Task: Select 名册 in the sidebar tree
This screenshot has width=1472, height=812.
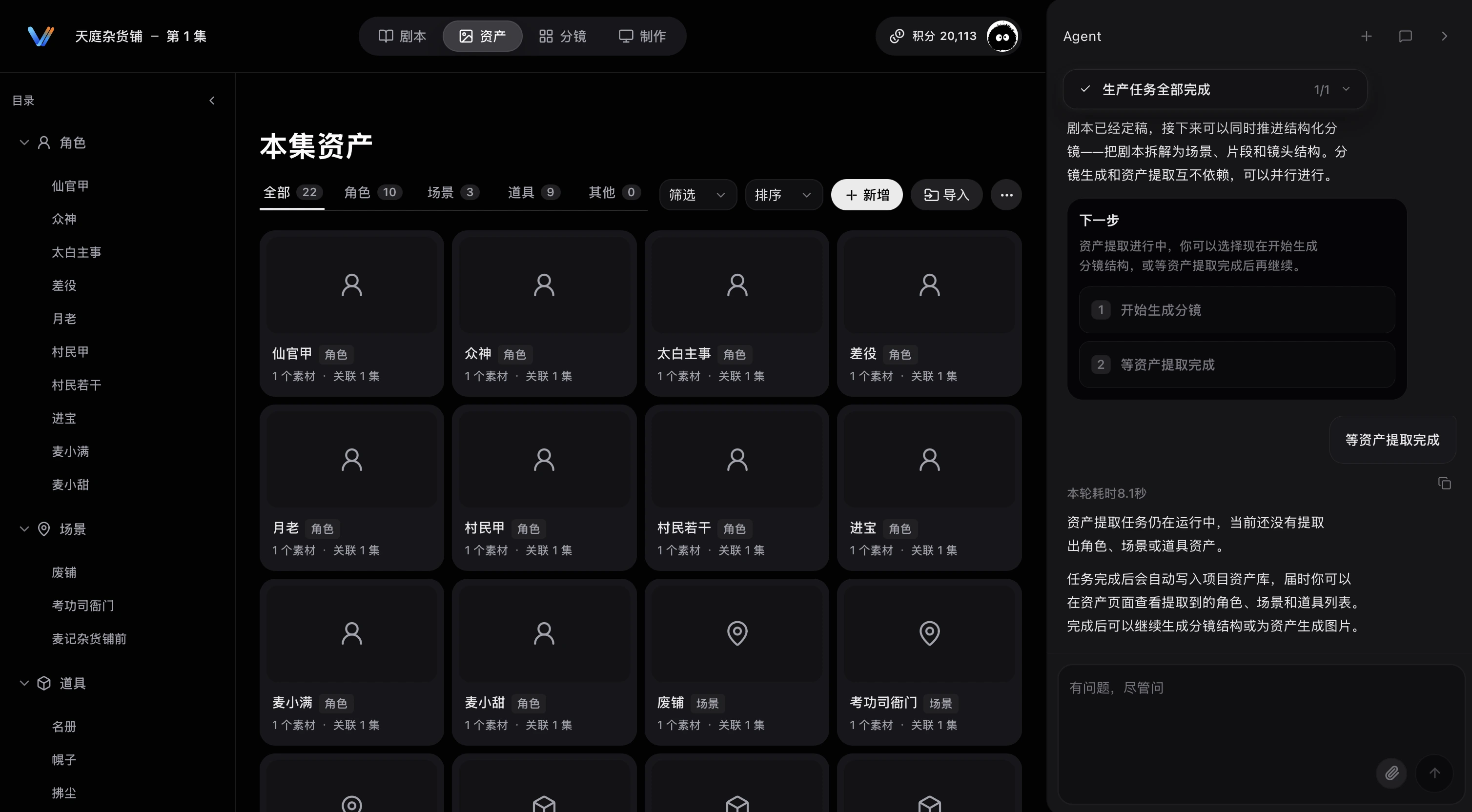Action: coord(63,726)
